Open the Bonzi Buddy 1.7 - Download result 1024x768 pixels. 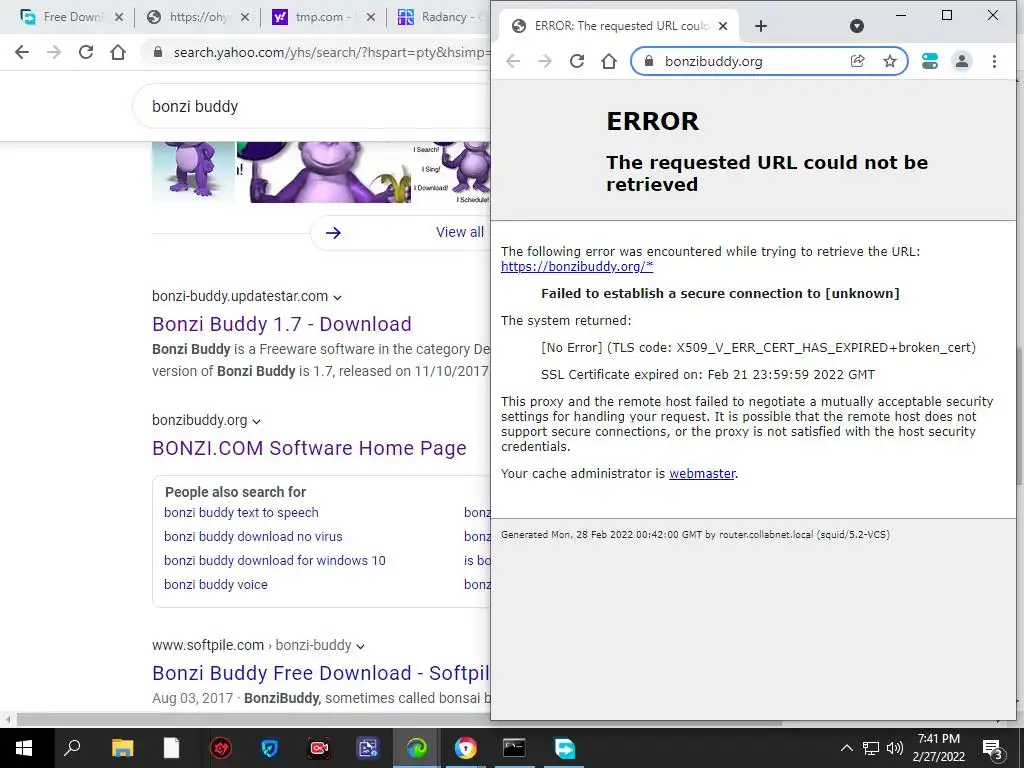pos(281,324)
